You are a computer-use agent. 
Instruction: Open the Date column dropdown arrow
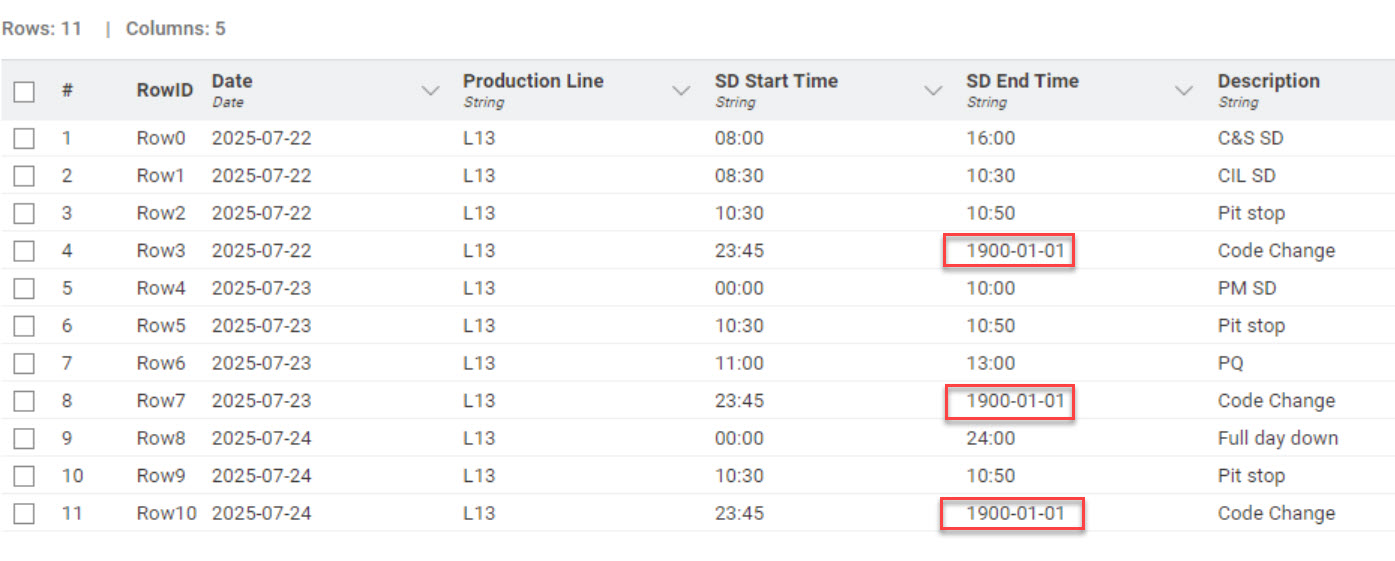(x=431, y=91)
